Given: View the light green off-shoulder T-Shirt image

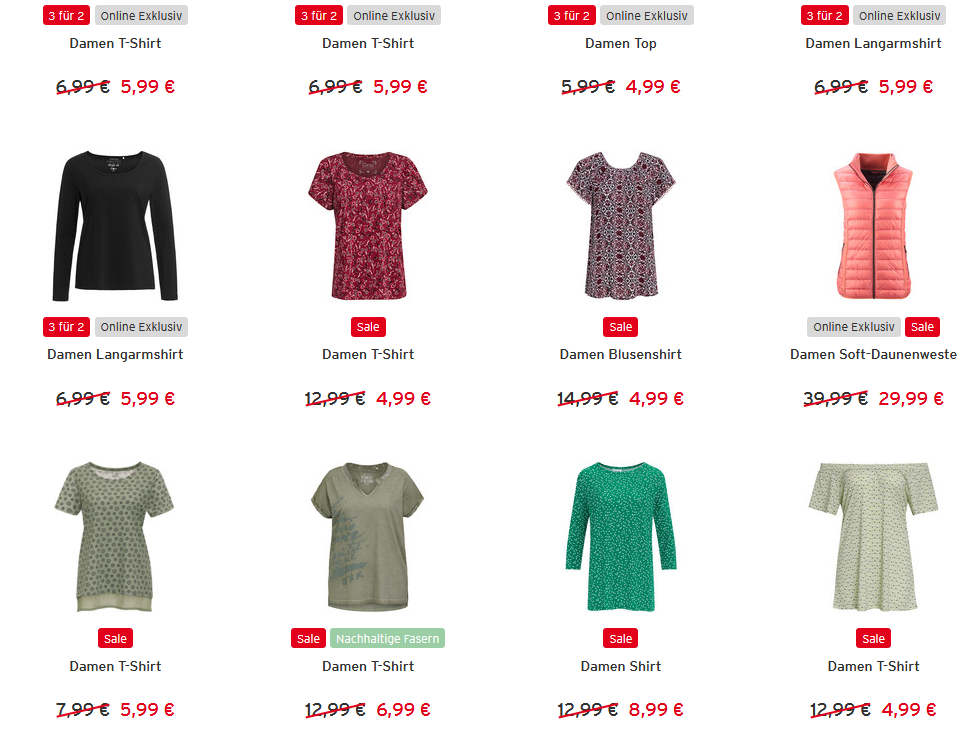Looking at the screenshot, I should (873, 536).
